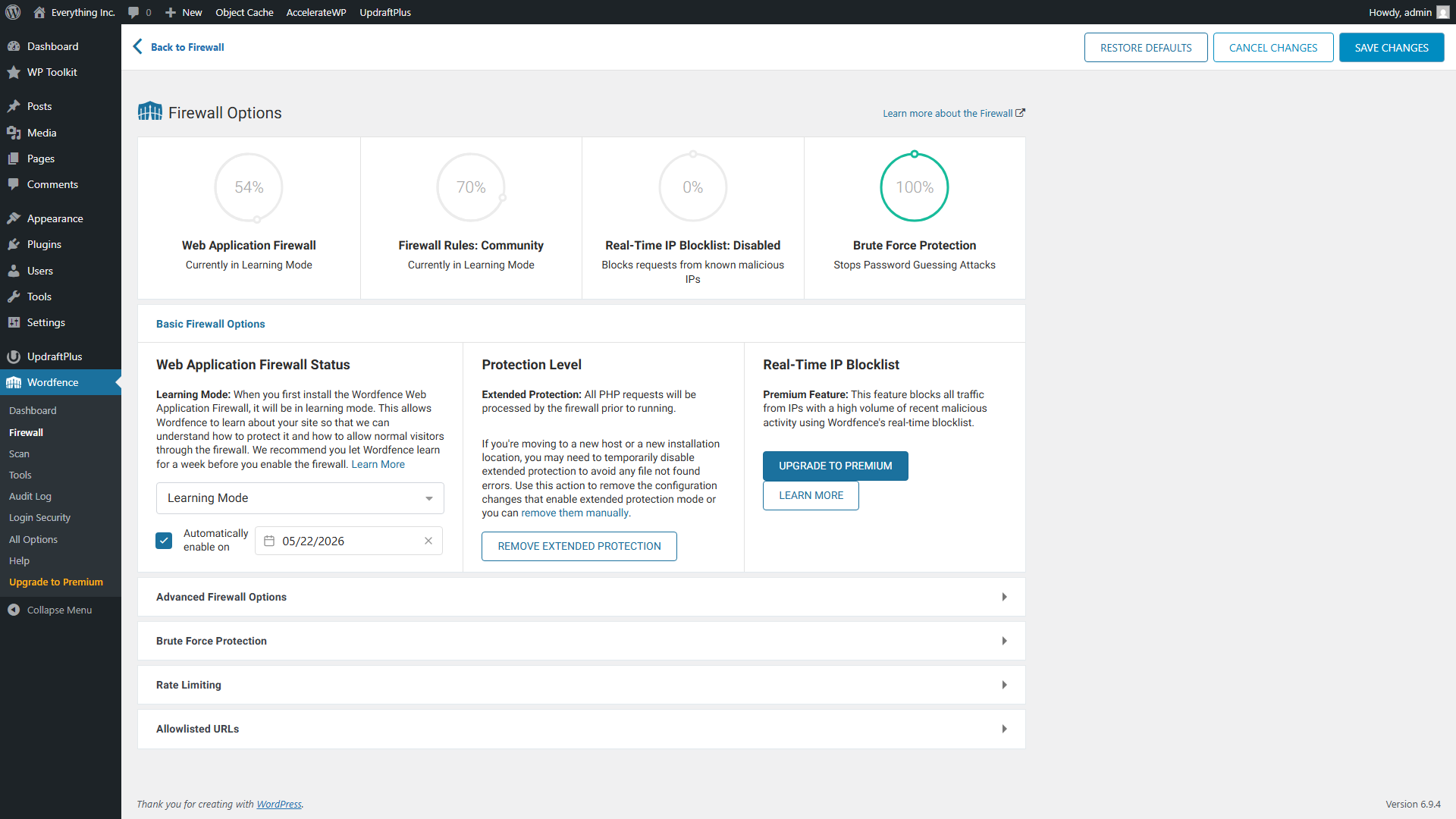Open Everything Inc. site home icon
The image size is (1456, 819).
tap(39, 12)
